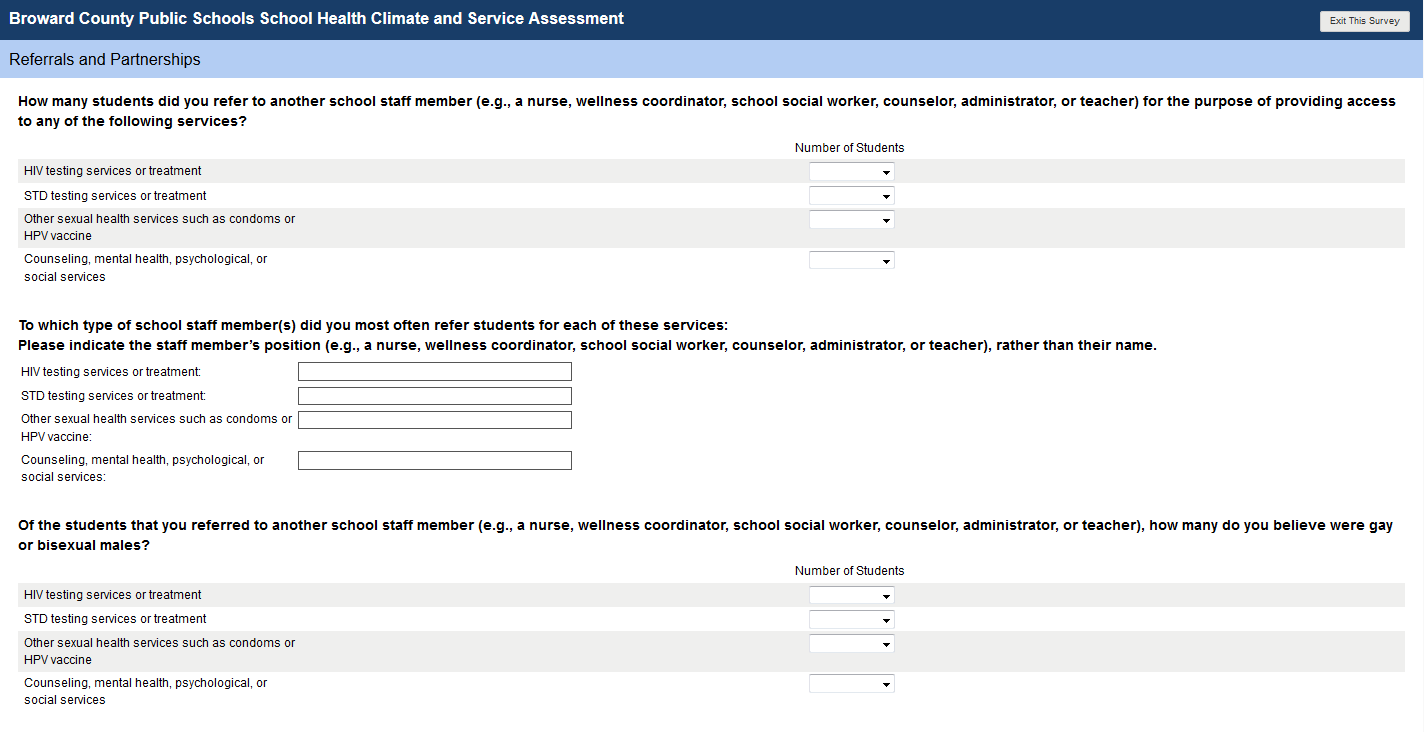Click 'Number of Students' header above gay or bisexual males rows
This screenshot has height=732, width=1424.
[849, 571]
